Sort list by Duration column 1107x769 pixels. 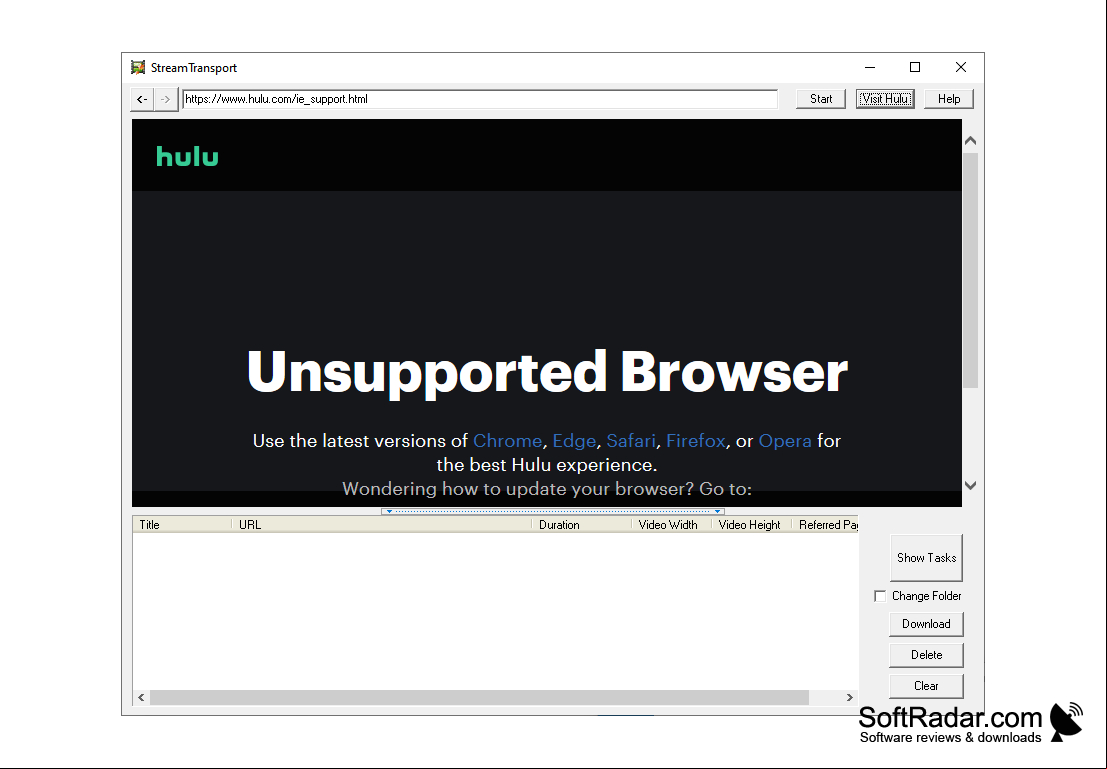pyautogui.click(x=582, y=525)
